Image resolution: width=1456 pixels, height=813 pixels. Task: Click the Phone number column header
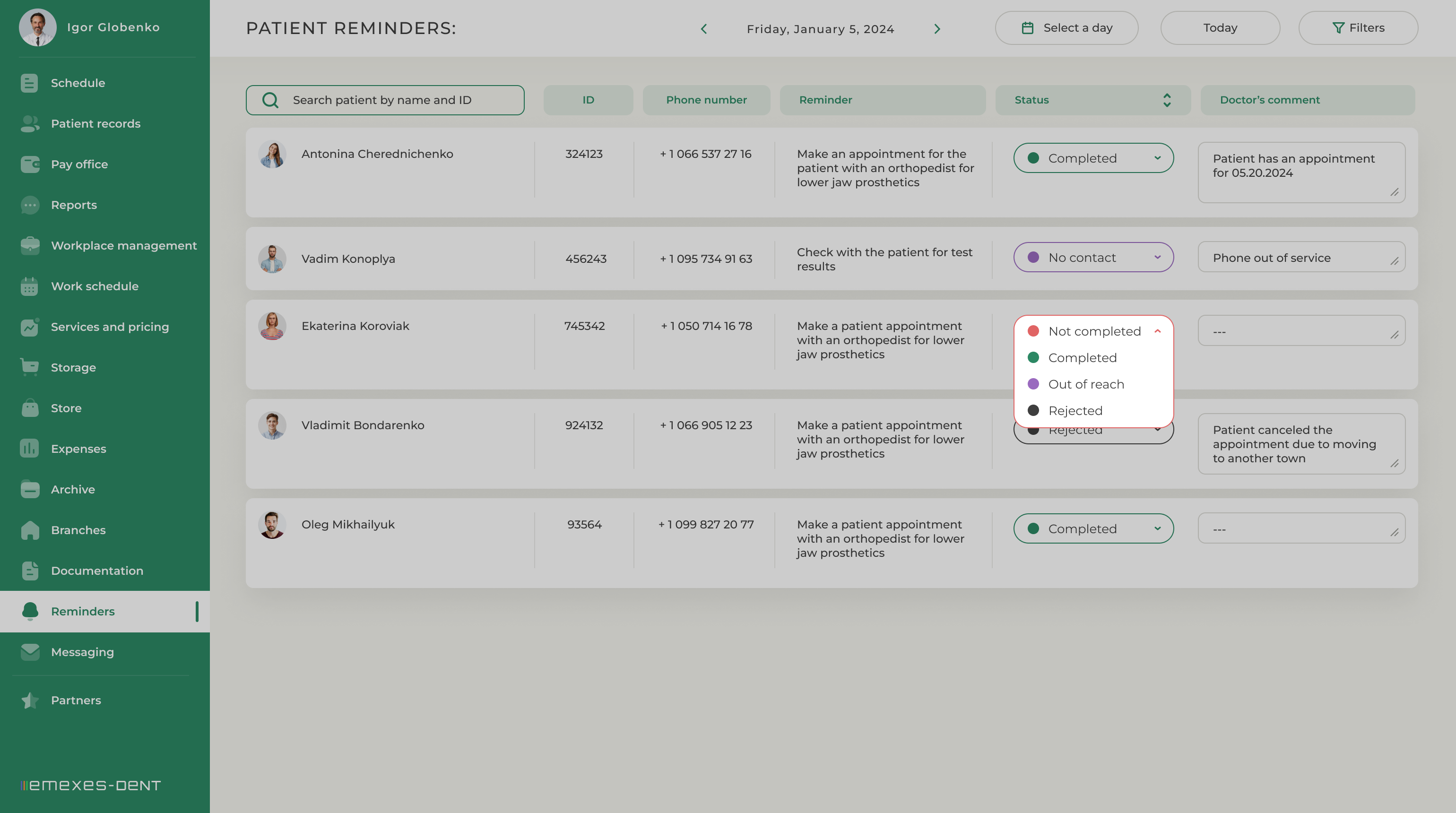706,100
